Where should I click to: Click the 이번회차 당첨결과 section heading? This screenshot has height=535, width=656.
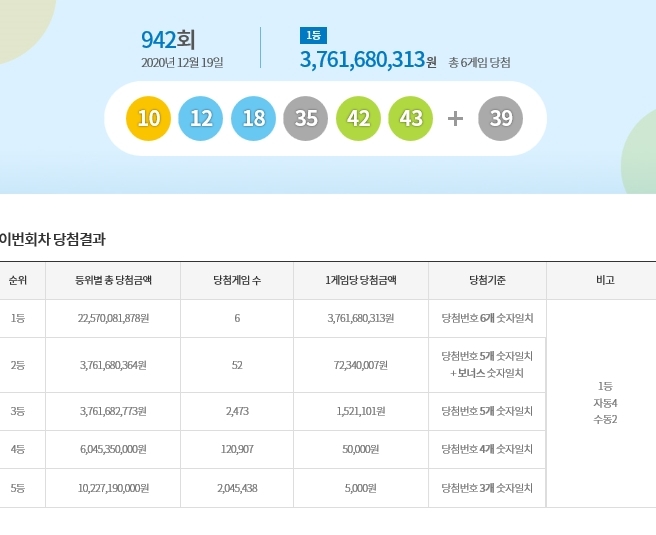pos(53,239)
